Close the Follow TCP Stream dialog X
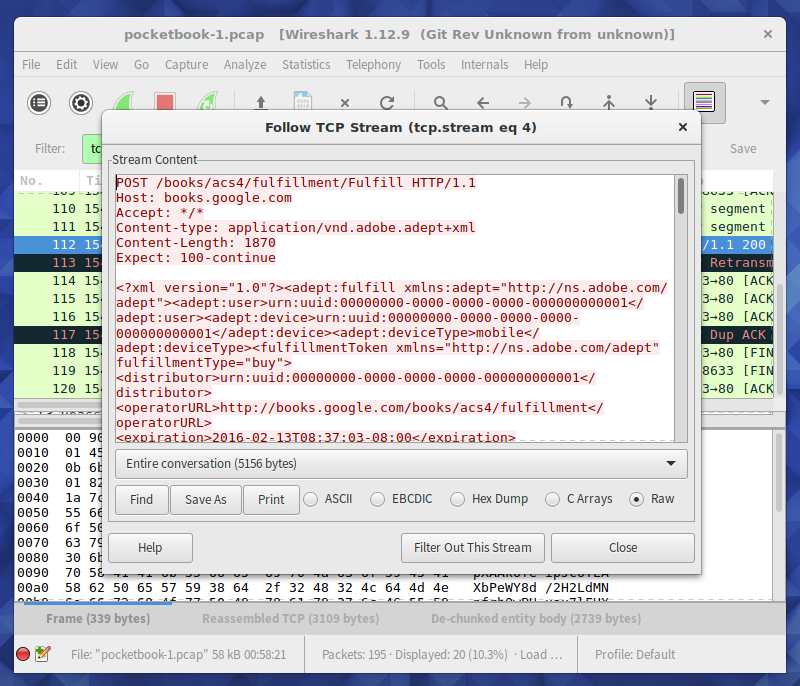The width and height of the screenshot is (800, 686). click(683, 127)
